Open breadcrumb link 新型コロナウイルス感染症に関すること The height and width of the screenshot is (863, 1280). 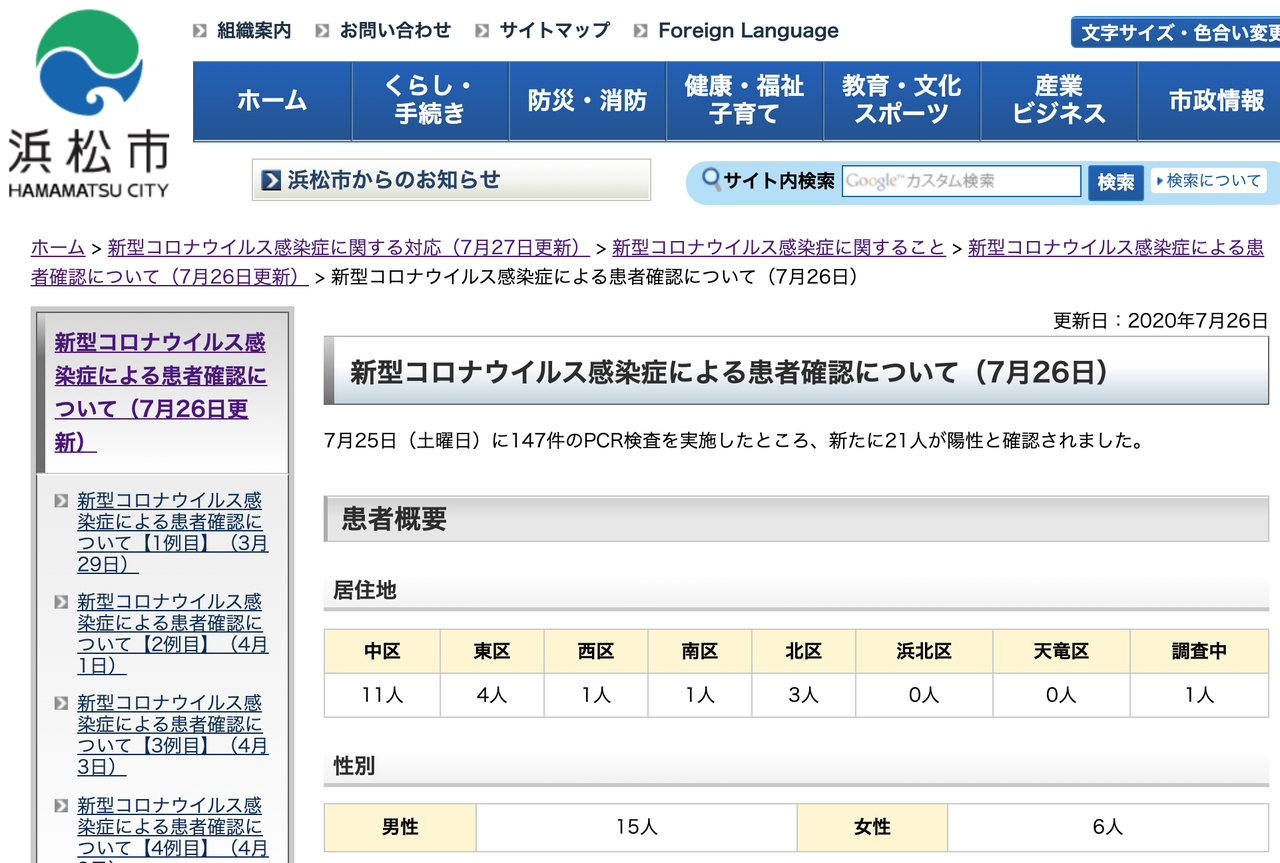coord(779,248)
